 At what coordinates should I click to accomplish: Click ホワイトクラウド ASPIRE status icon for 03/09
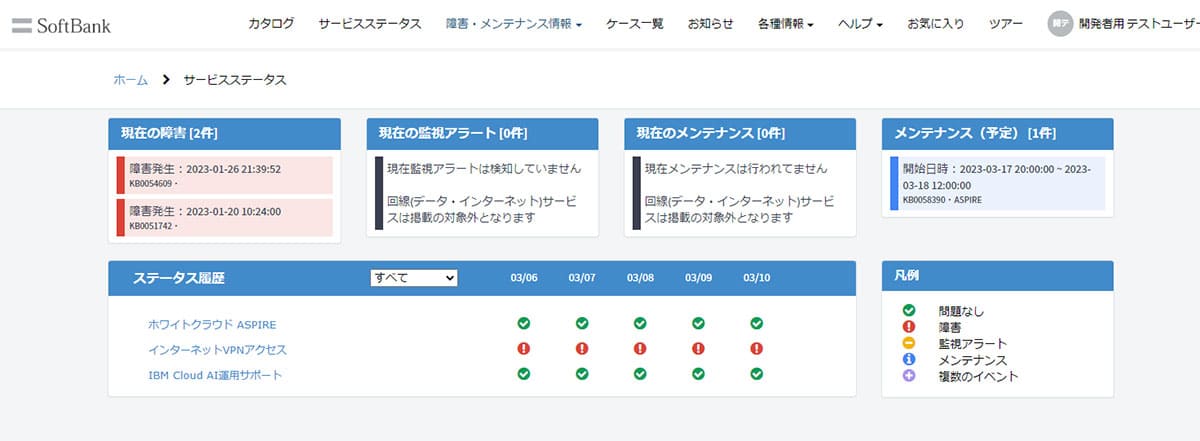[x=698, y=323]
